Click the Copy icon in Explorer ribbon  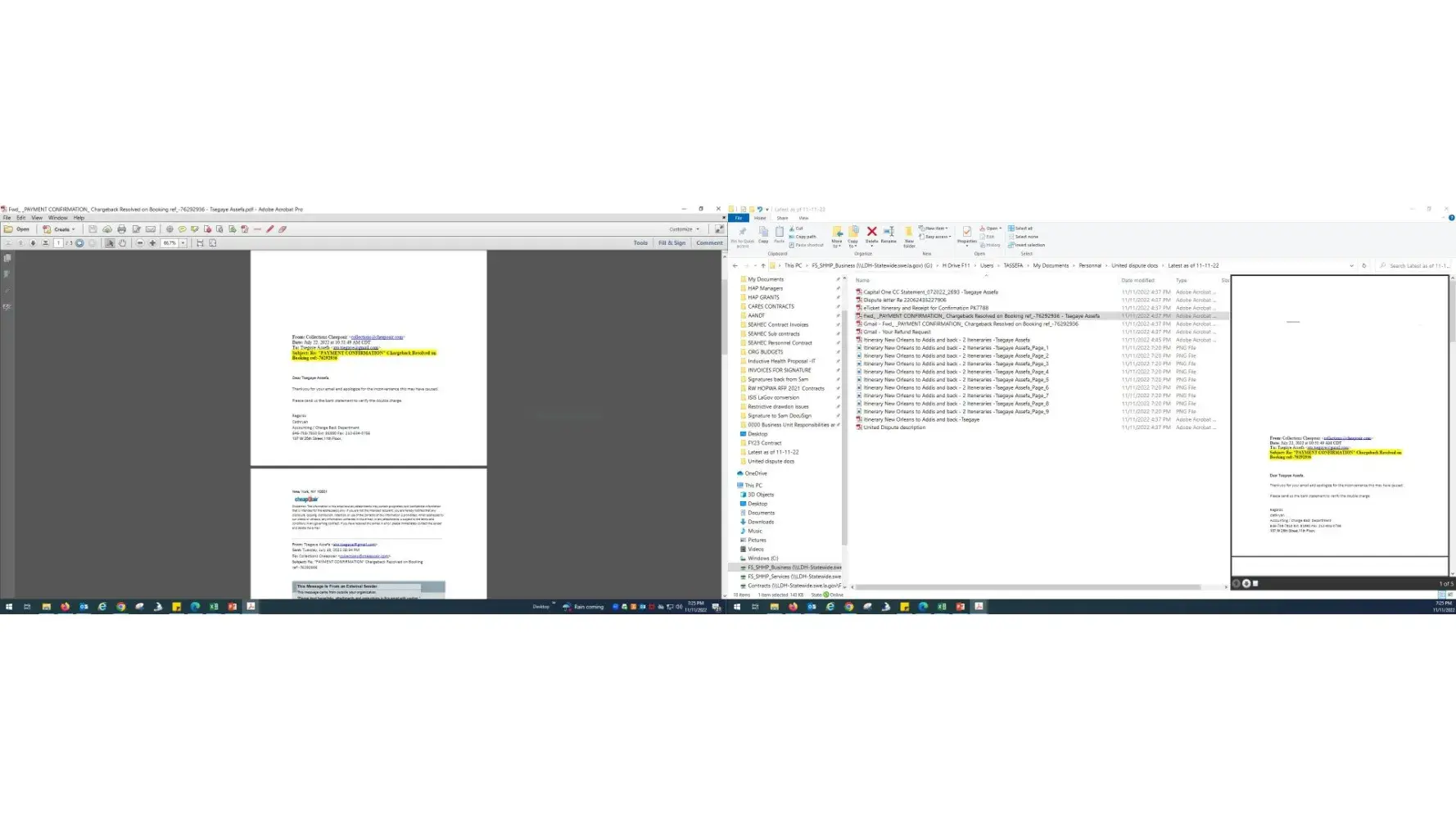(763, 236)
